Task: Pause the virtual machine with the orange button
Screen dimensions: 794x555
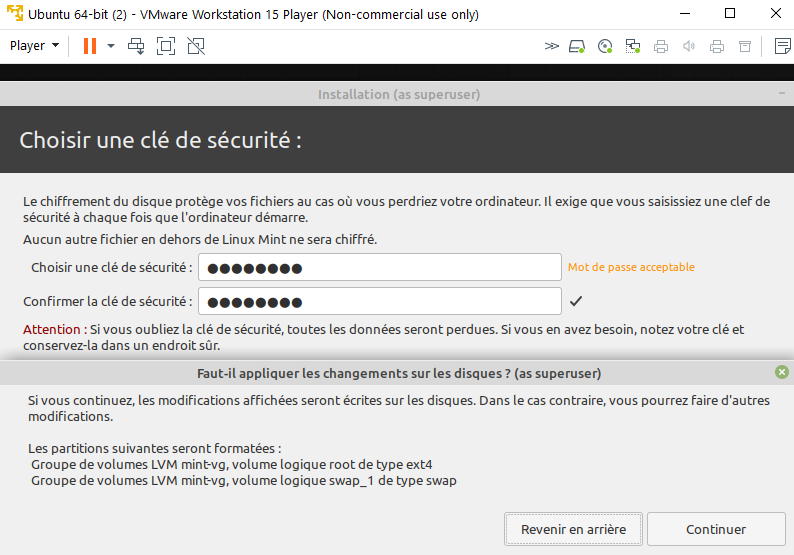Action: tap(90, 46)
